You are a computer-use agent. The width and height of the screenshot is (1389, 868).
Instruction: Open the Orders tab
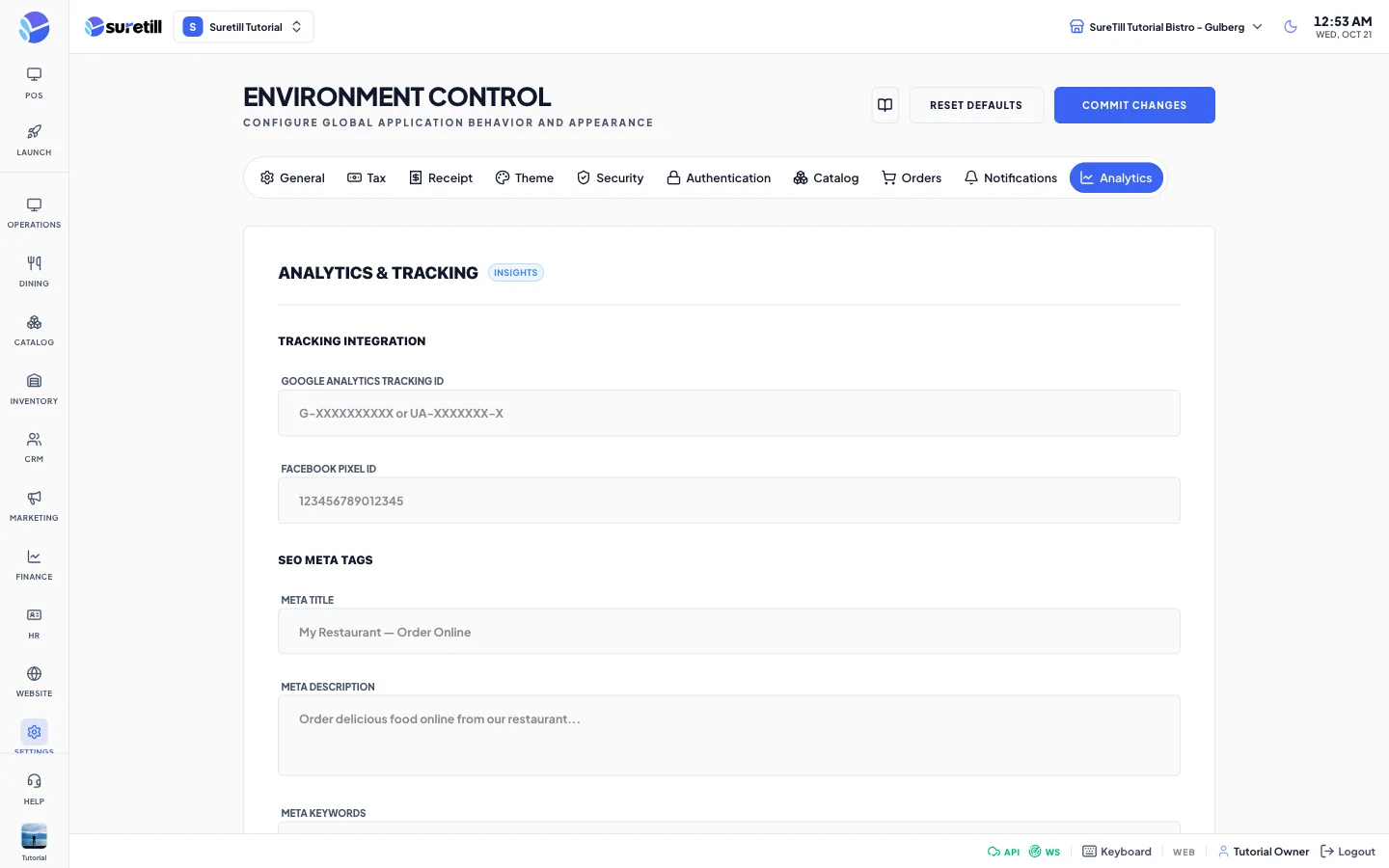click(912, 177)
